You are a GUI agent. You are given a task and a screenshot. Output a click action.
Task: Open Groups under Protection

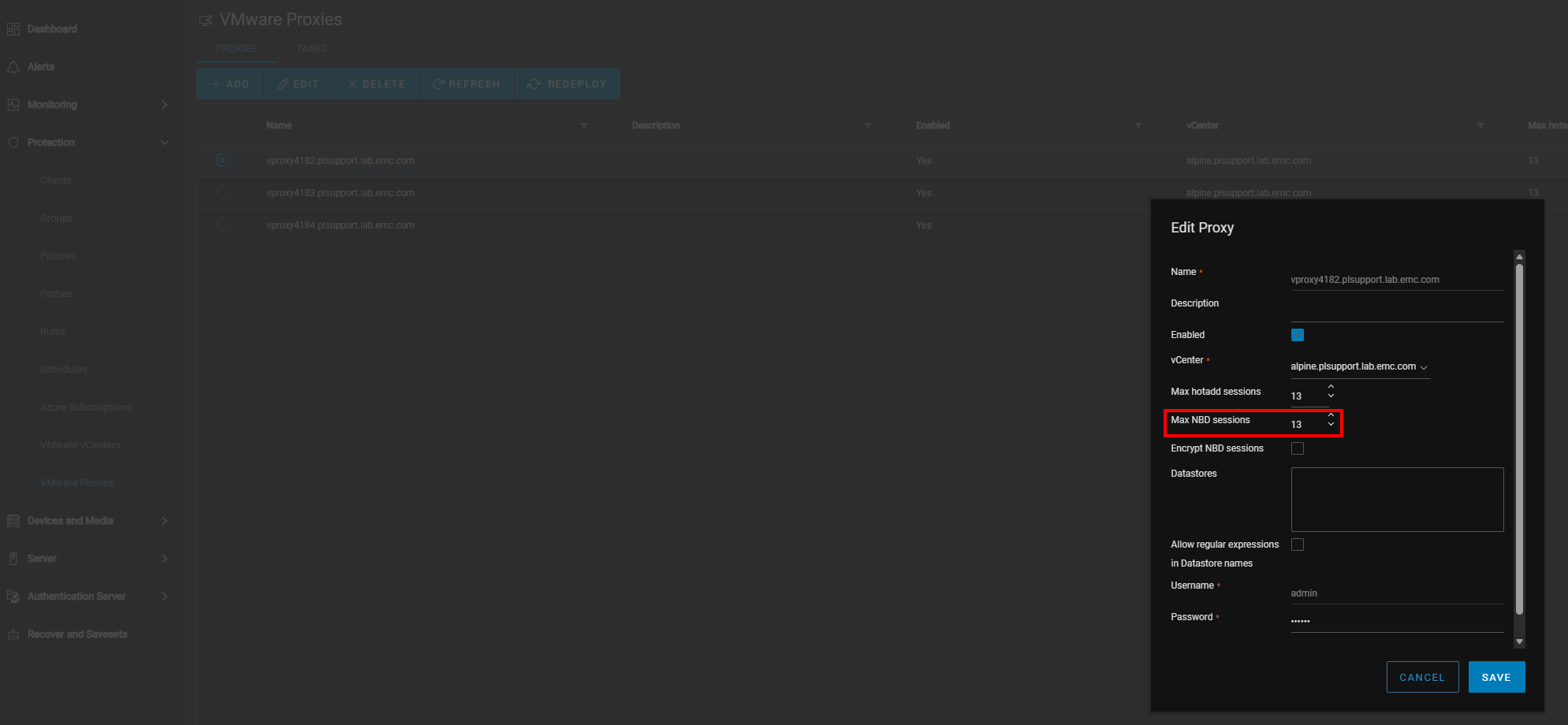57,218
